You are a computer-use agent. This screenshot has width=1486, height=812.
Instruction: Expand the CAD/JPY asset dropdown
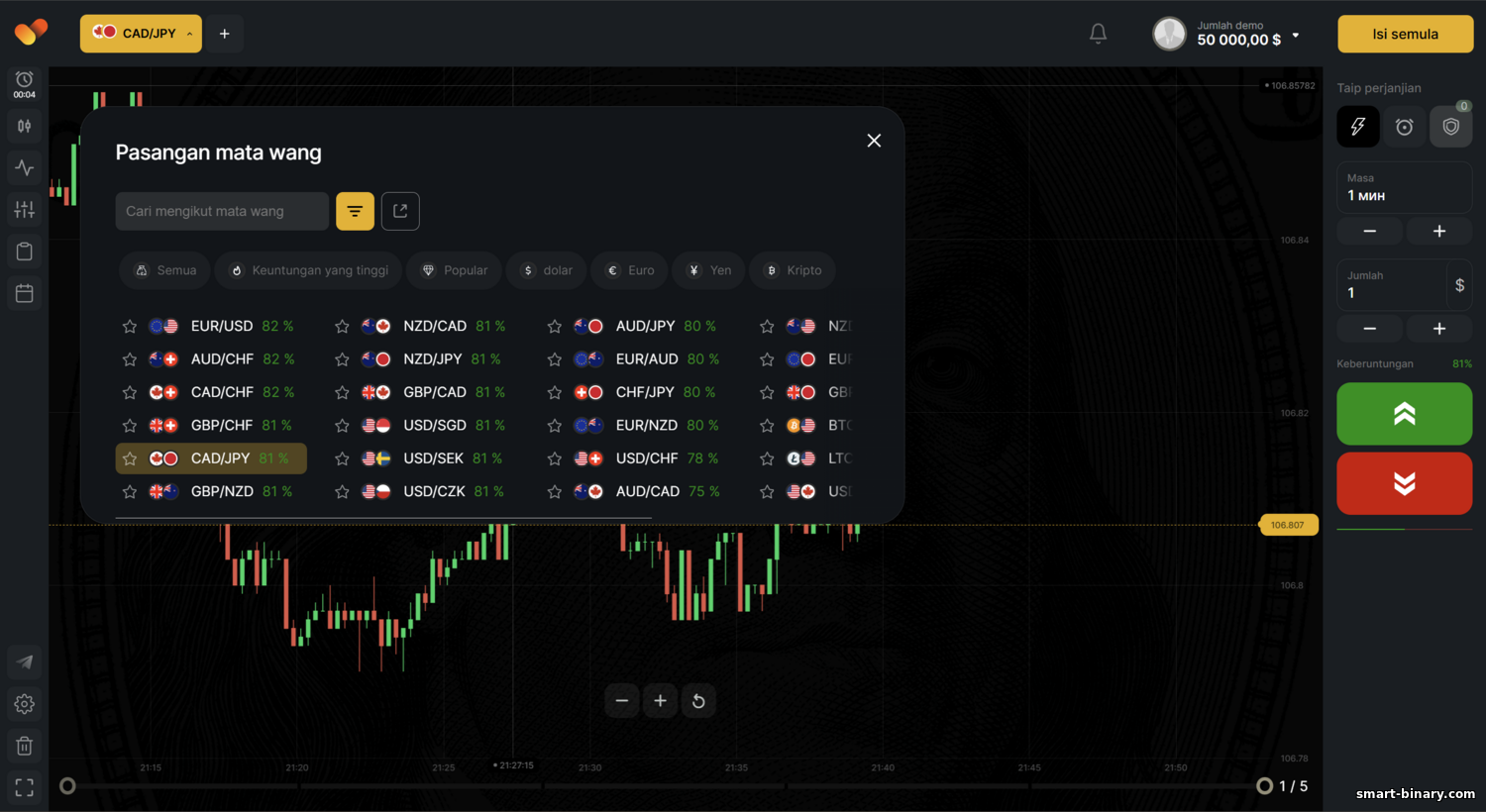[141, 34]
